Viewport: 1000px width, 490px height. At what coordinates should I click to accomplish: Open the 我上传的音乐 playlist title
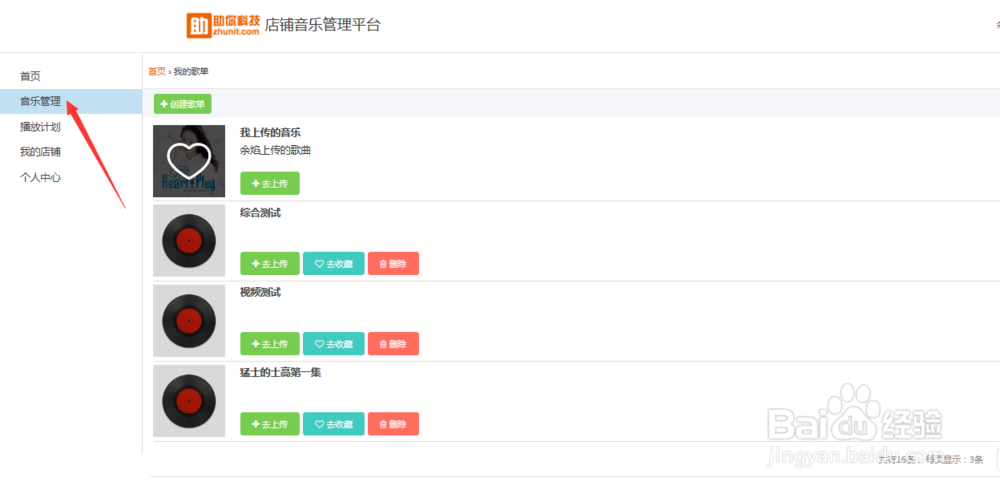coord(270,133)
